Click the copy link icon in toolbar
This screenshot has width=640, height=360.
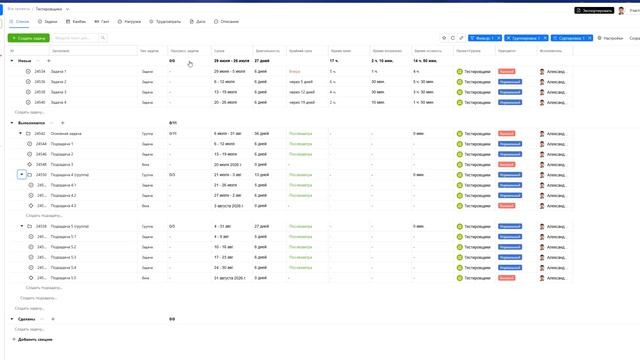(x=461, y=38)
